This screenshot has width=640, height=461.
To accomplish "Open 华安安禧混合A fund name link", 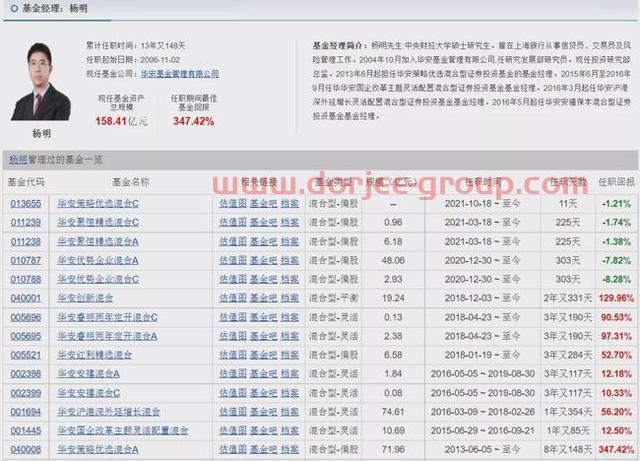I will [x=88, y=374].
